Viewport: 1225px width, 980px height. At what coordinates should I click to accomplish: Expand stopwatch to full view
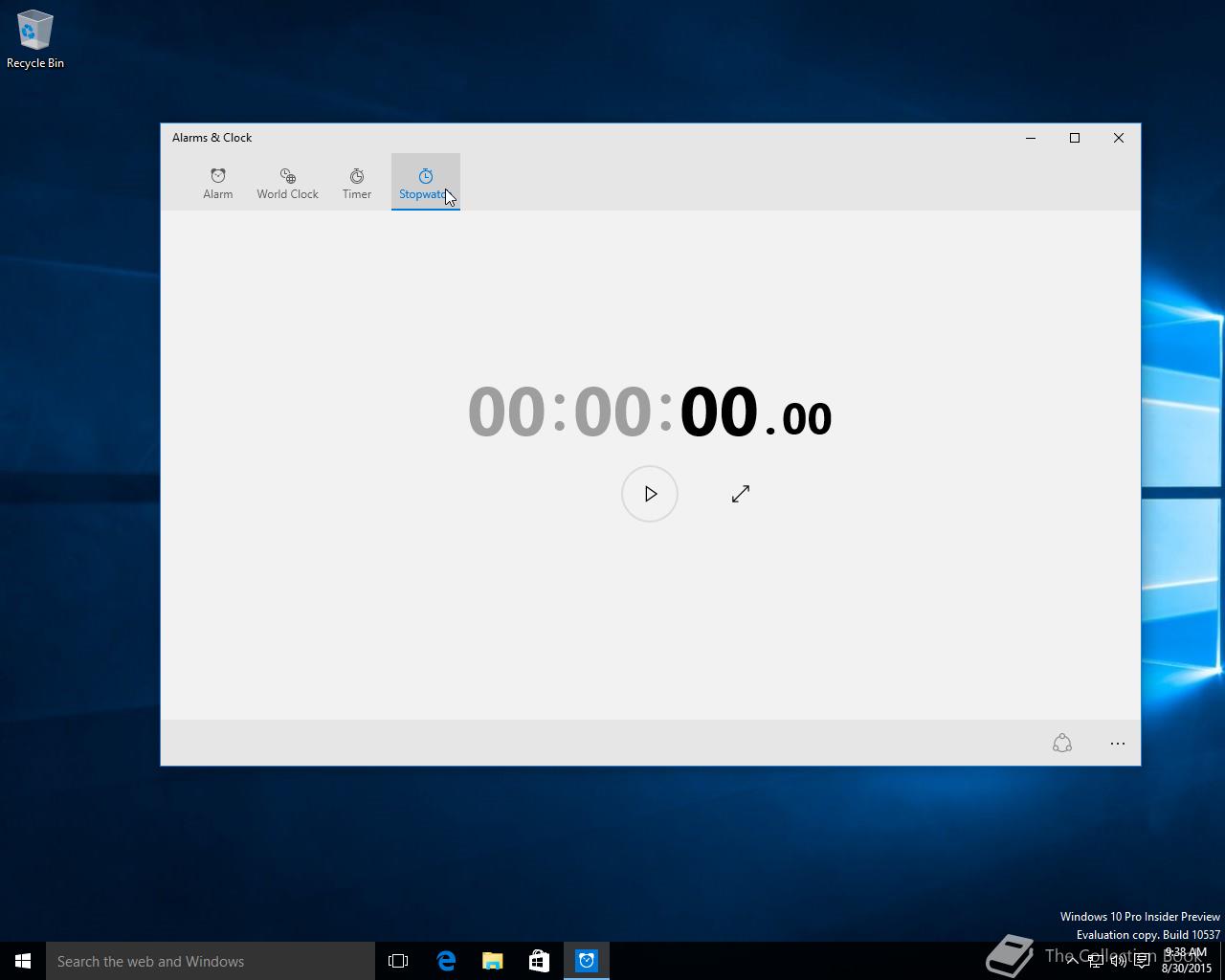click(741, 494)
